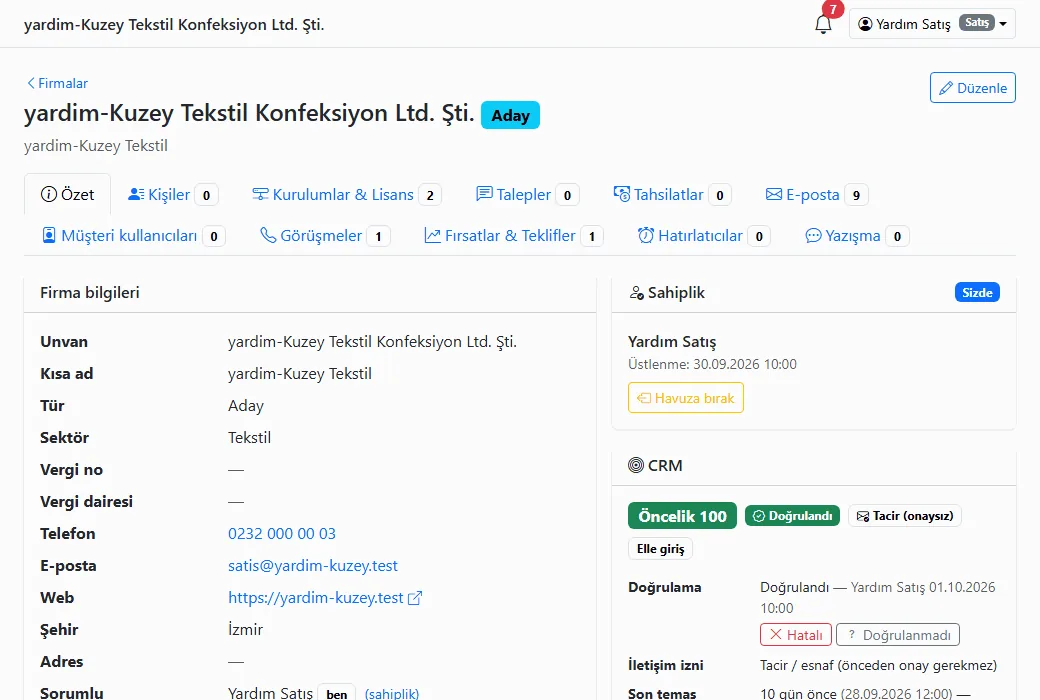Click the phone icon on Görüşmeler tab
The height and width of the screenshot is (700, 1040).
(x=268, y=235)
